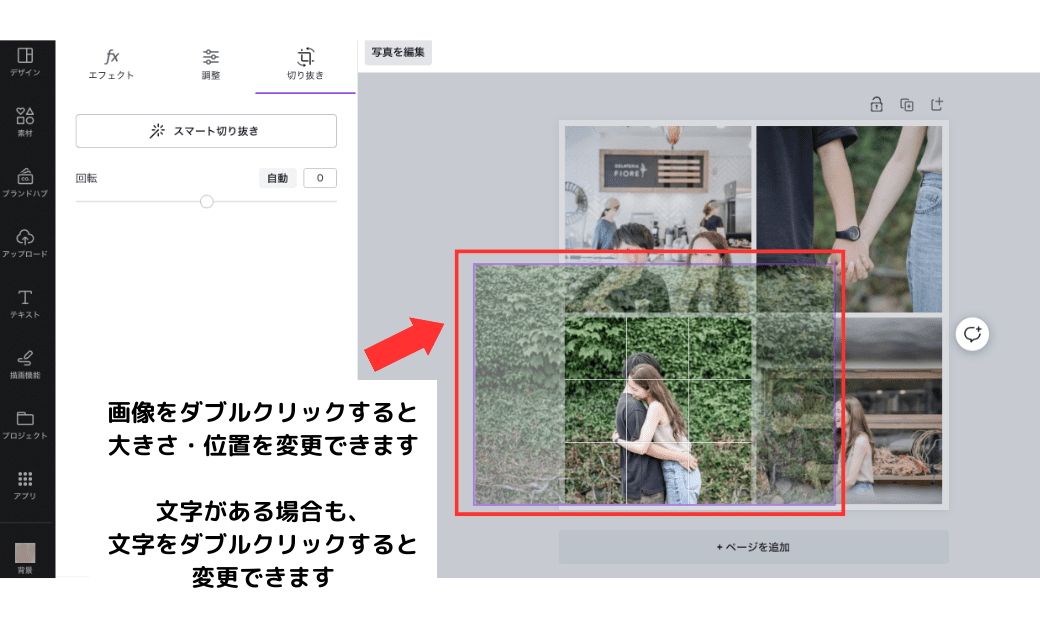Click the rotation slider handle
The width and height of the screenshot is (1040, 642).
pyautogui.click(x=207, y=201)
